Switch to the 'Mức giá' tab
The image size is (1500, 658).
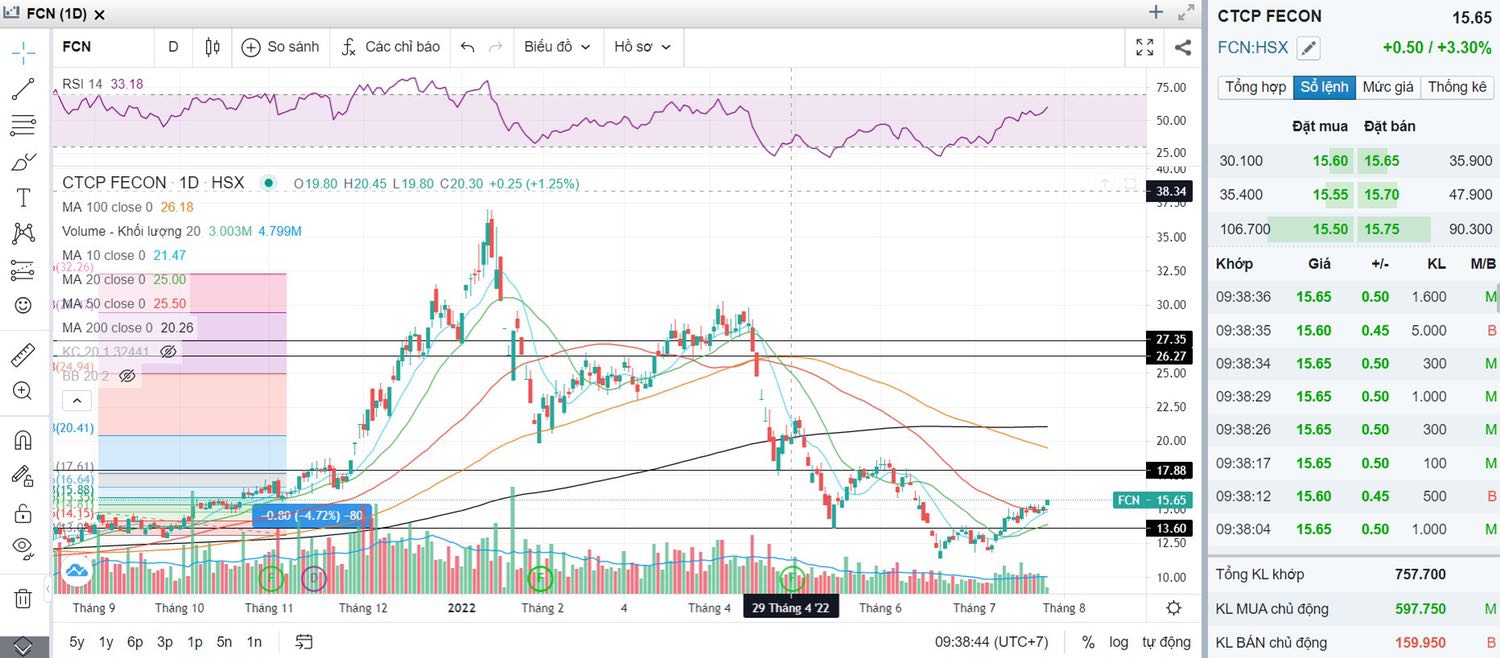coord(1387,87)
